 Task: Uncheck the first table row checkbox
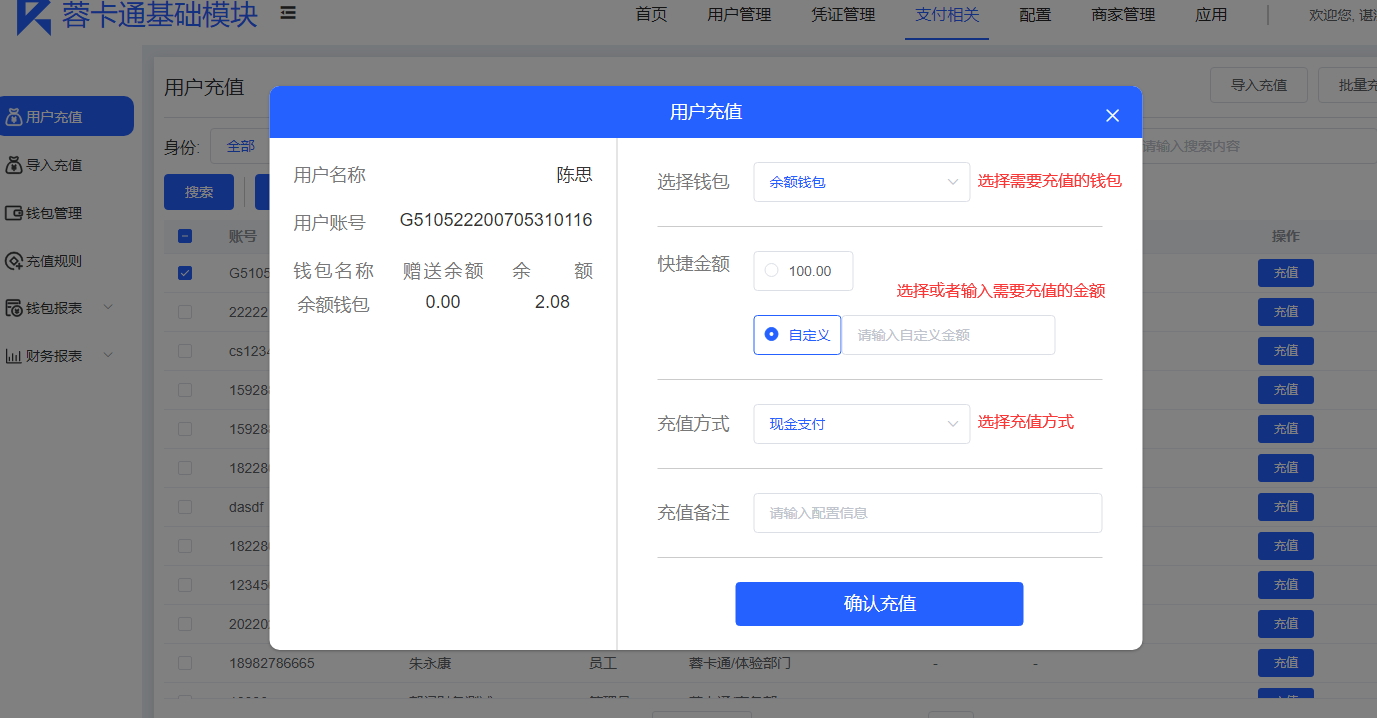pos(185,273)
